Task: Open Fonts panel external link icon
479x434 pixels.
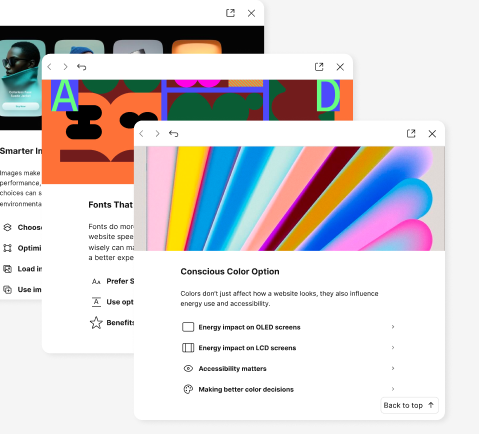Action: (319, 67)
